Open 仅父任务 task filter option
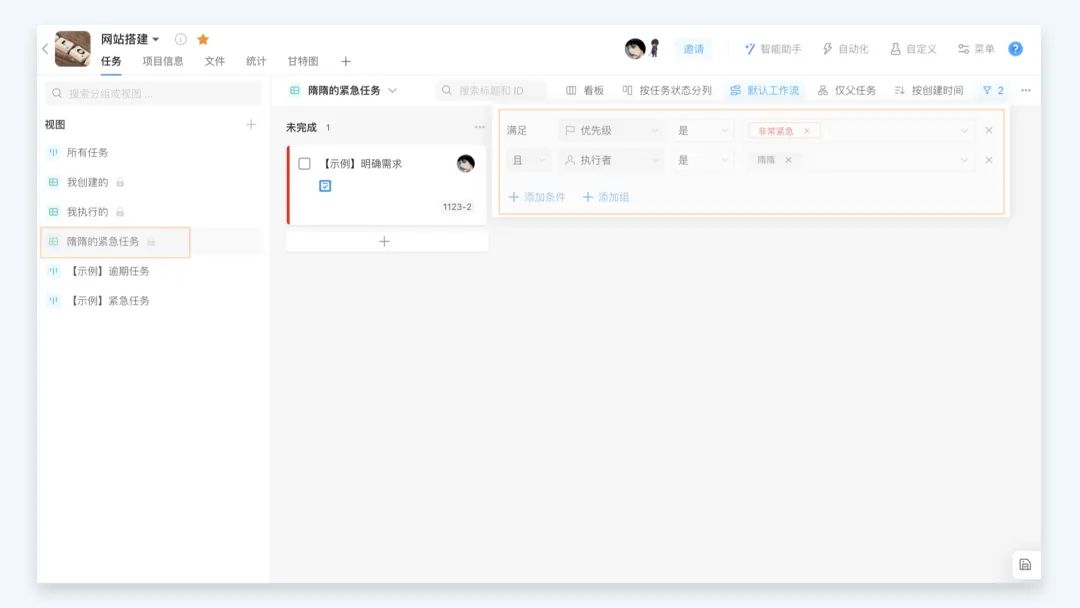The width and height of the screenshot is (1080, 608). click(x=847, y=90)
